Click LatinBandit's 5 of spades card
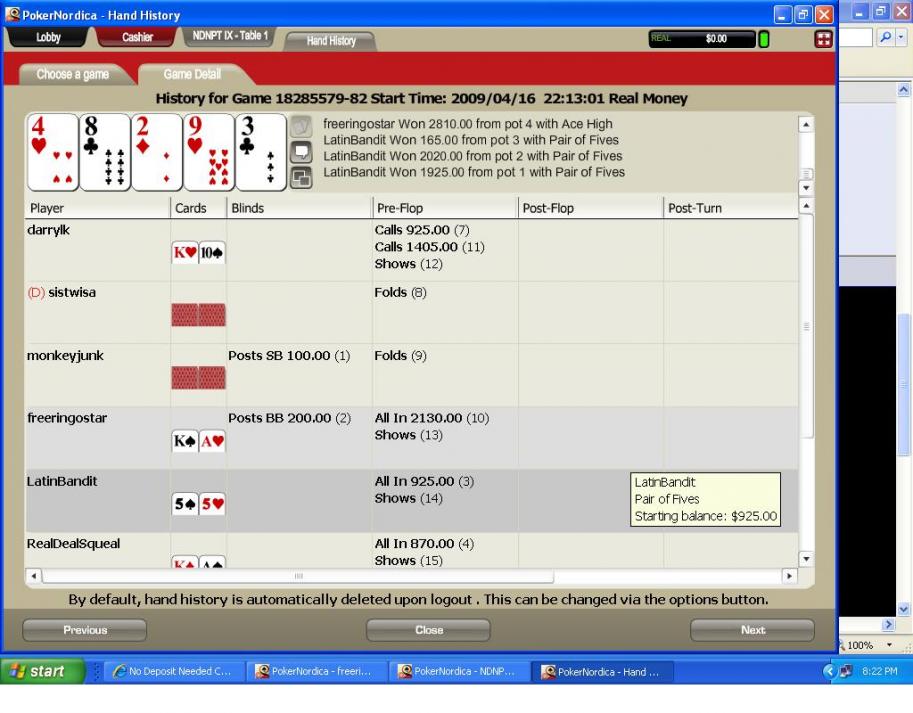The height and width of the screenshot is (713, 913). pos(185,504)
